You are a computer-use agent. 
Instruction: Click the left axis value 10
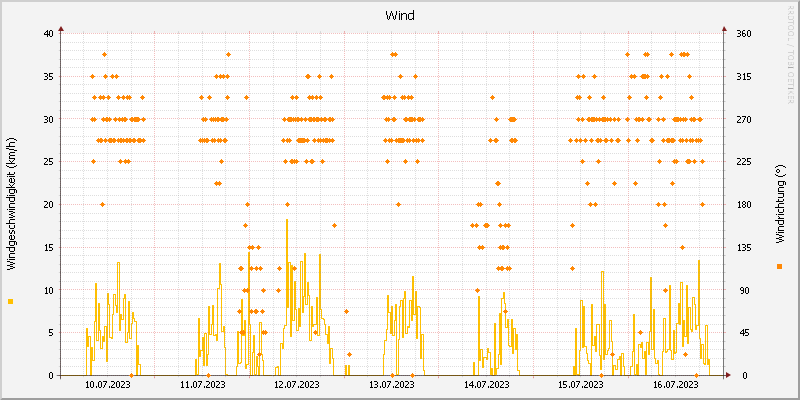[x=48, y=290]
